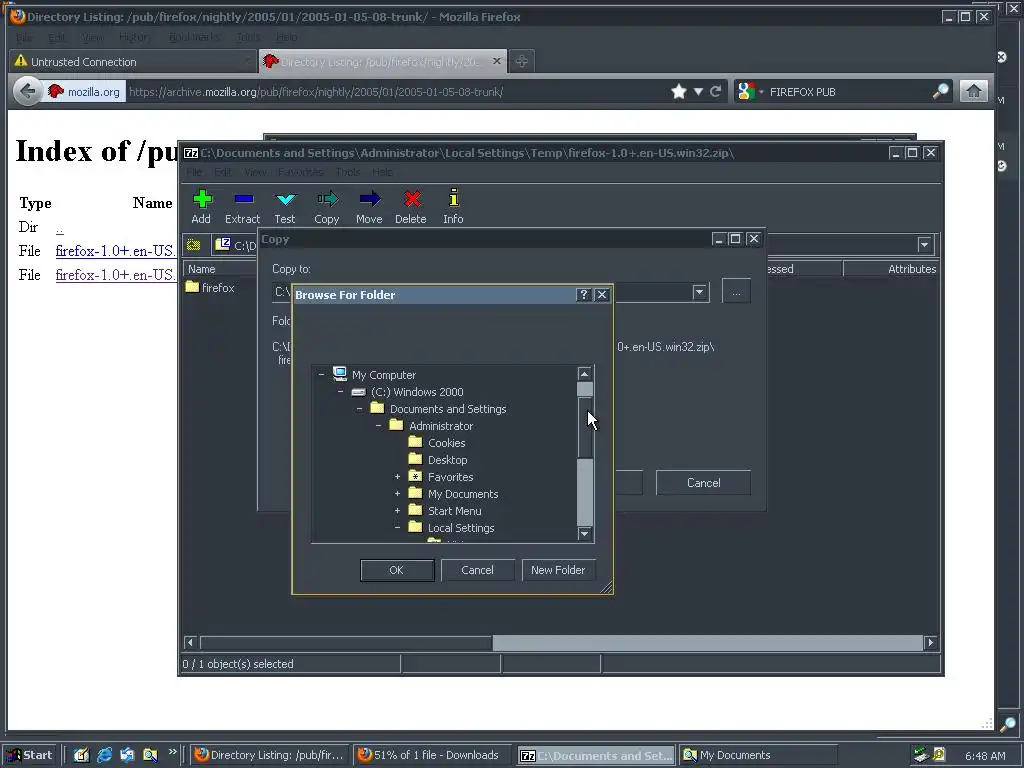Click the mozilla.org site identity icon

point(56,91)
